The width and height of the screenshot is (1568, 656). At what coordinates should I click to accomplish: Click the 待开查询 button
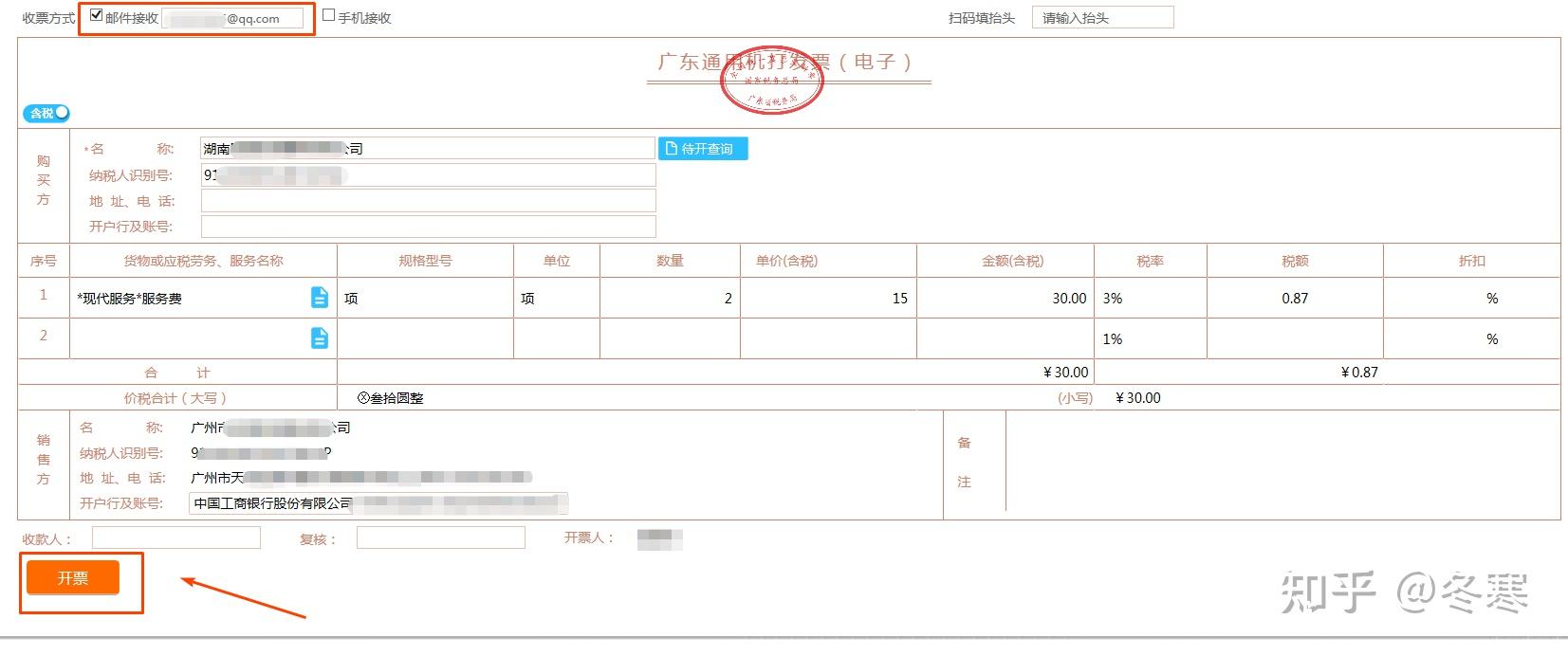pos(703,149)
